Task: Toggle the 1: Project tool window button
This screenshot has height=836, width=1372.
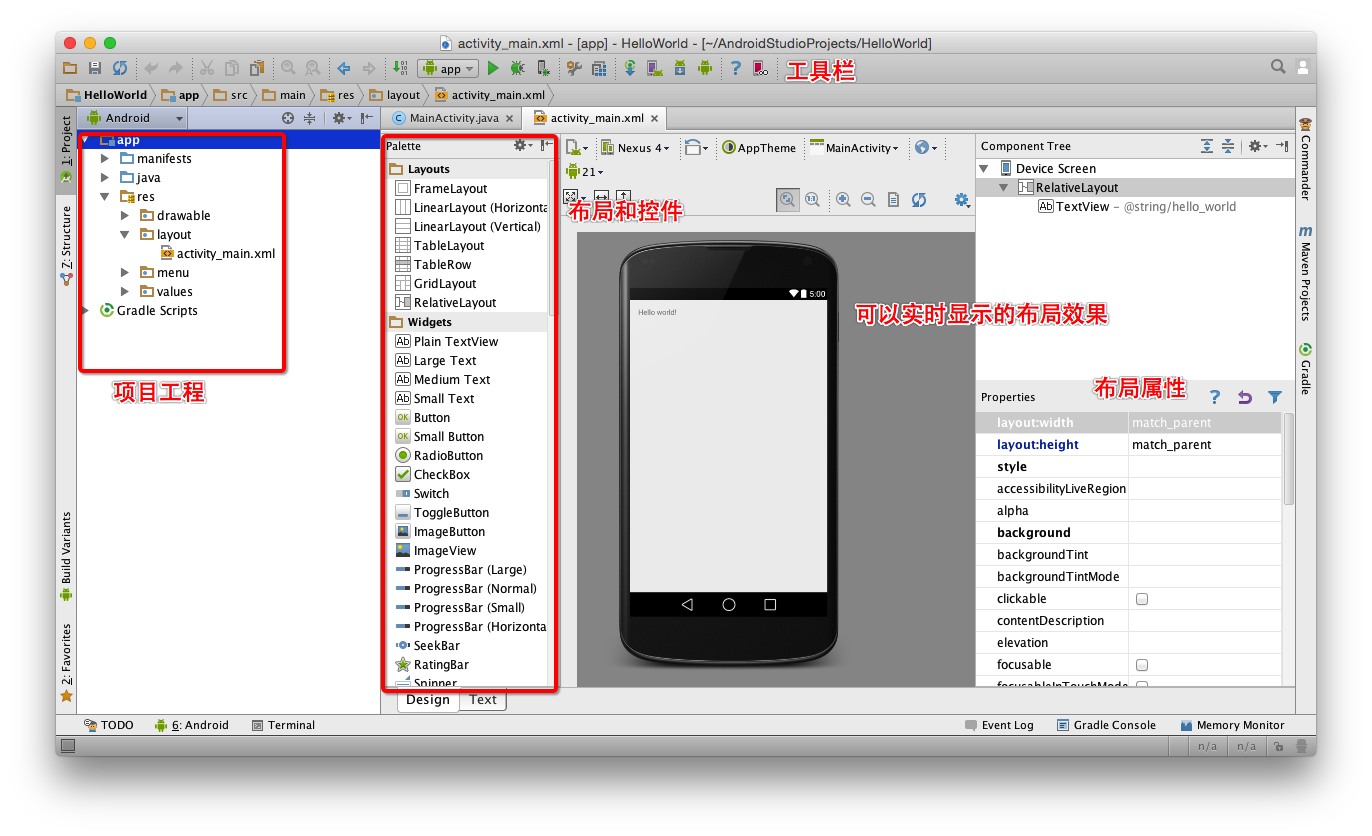Action: point(66,149)
